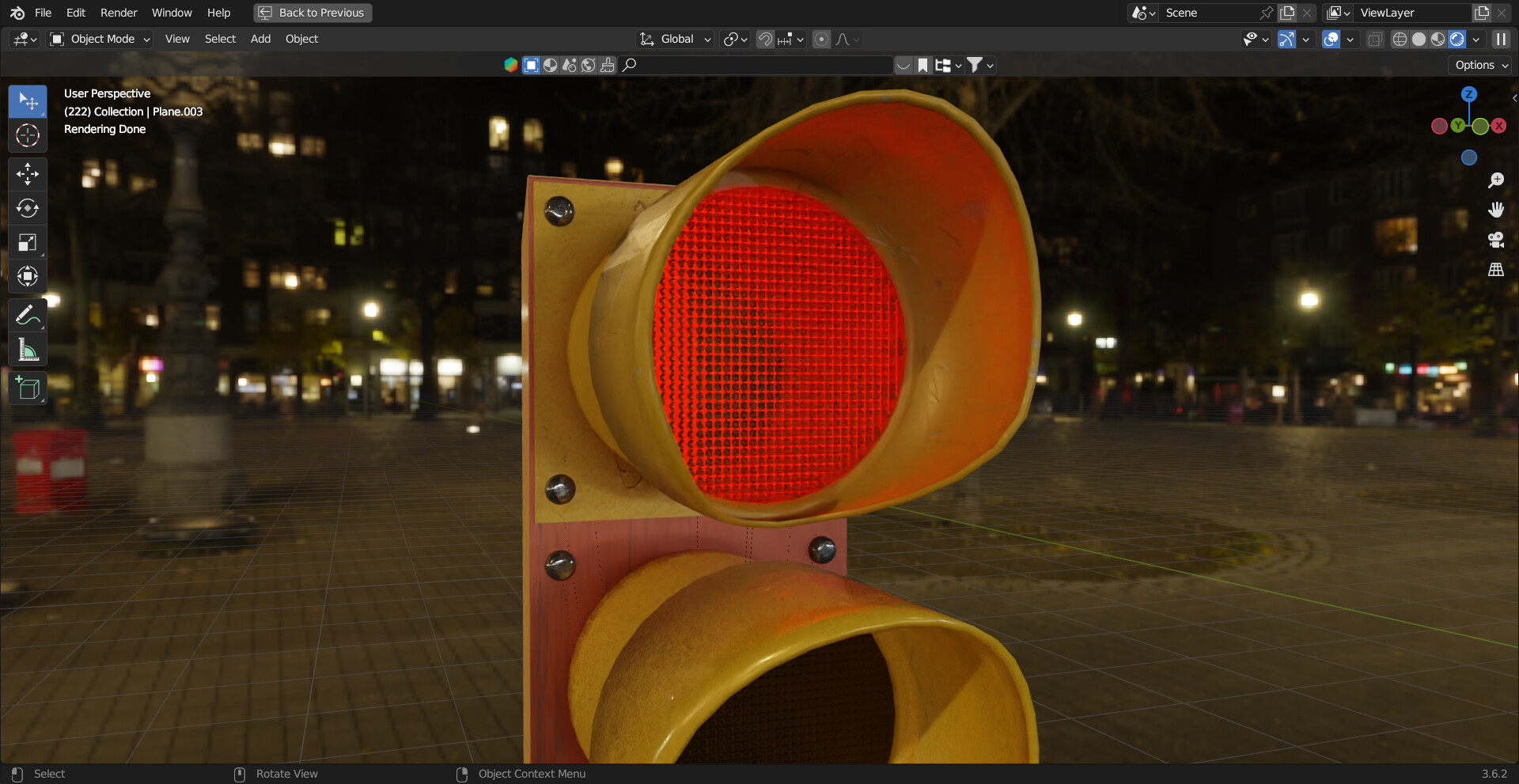
Task: Click the magnet snapping icon
Action: tap(764, 39)
